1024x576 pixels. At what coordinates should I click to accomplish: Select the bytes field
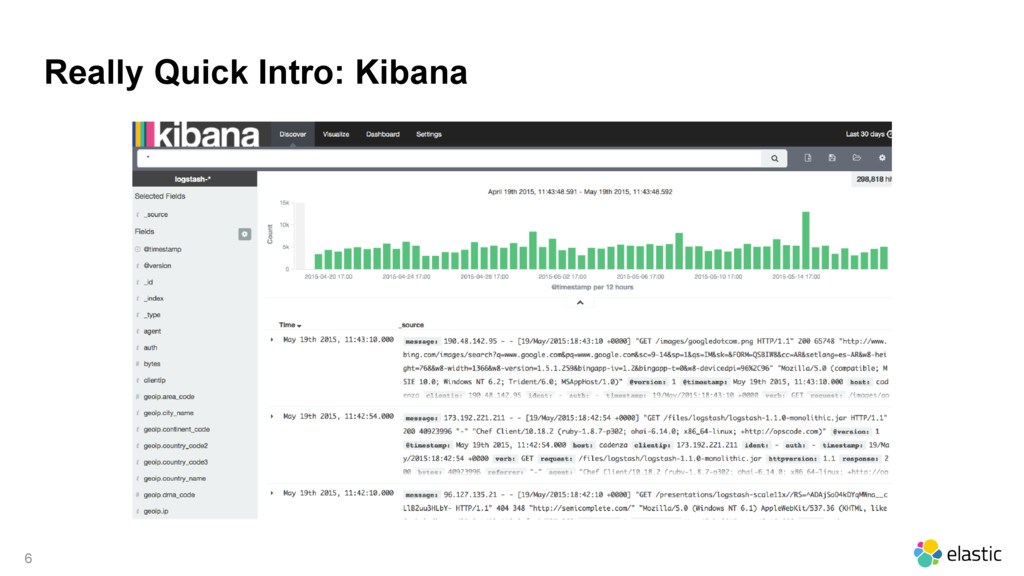[152, 364]
